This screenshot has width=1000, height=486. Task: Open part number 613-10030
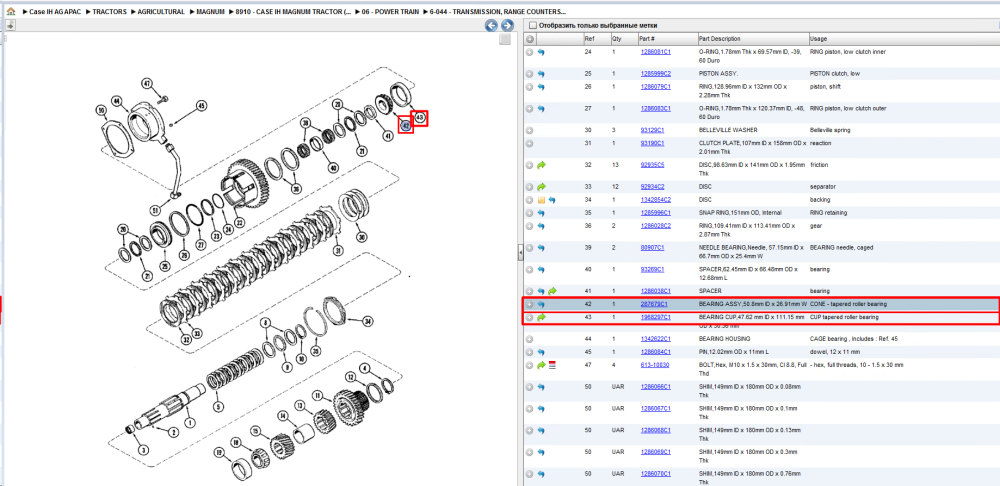pos(655,365)
